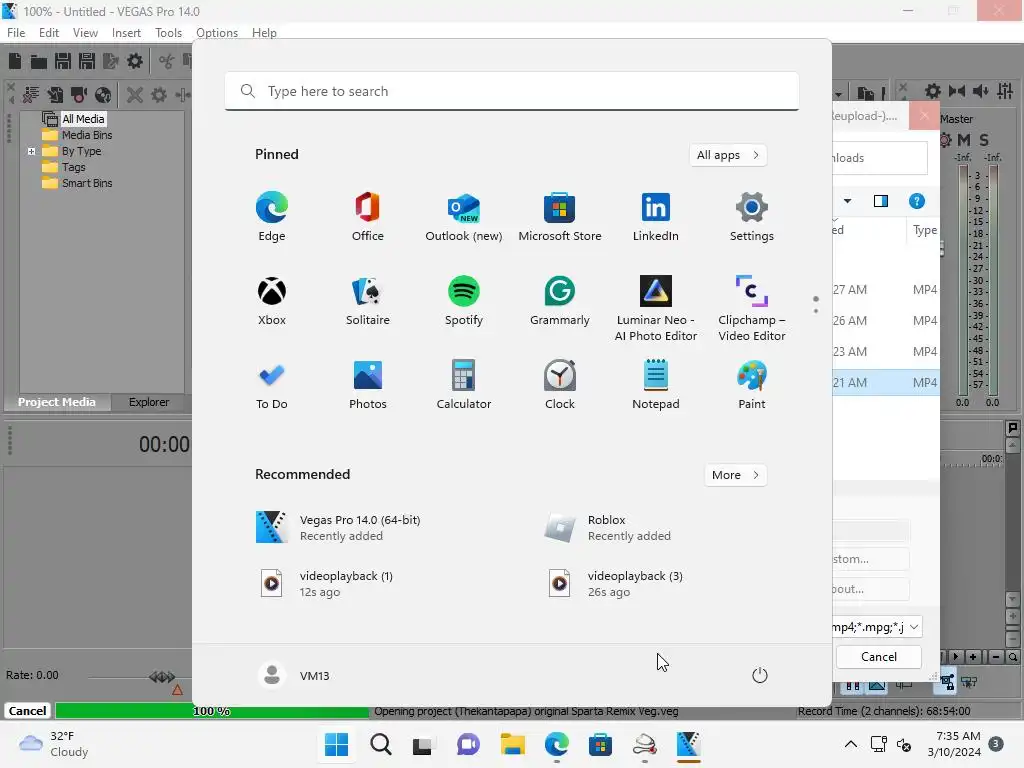This screenshot has width=1024, height=768.
Task: Click Master FX icon beside M button
Action: pyautogui.click(x=946, y=140)
